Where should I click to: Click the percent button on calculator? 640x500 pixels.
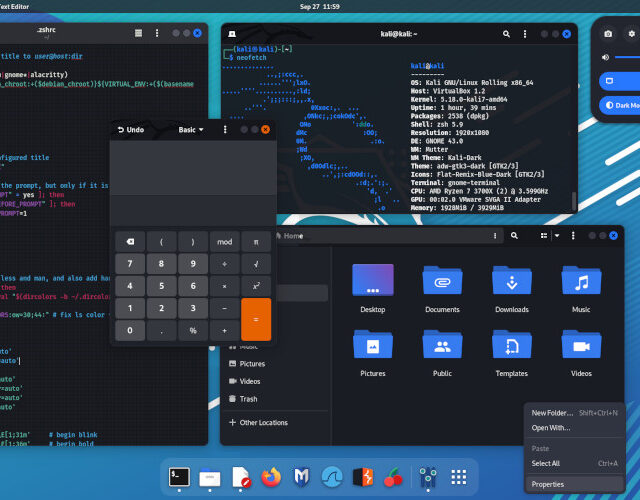point(193,330)
